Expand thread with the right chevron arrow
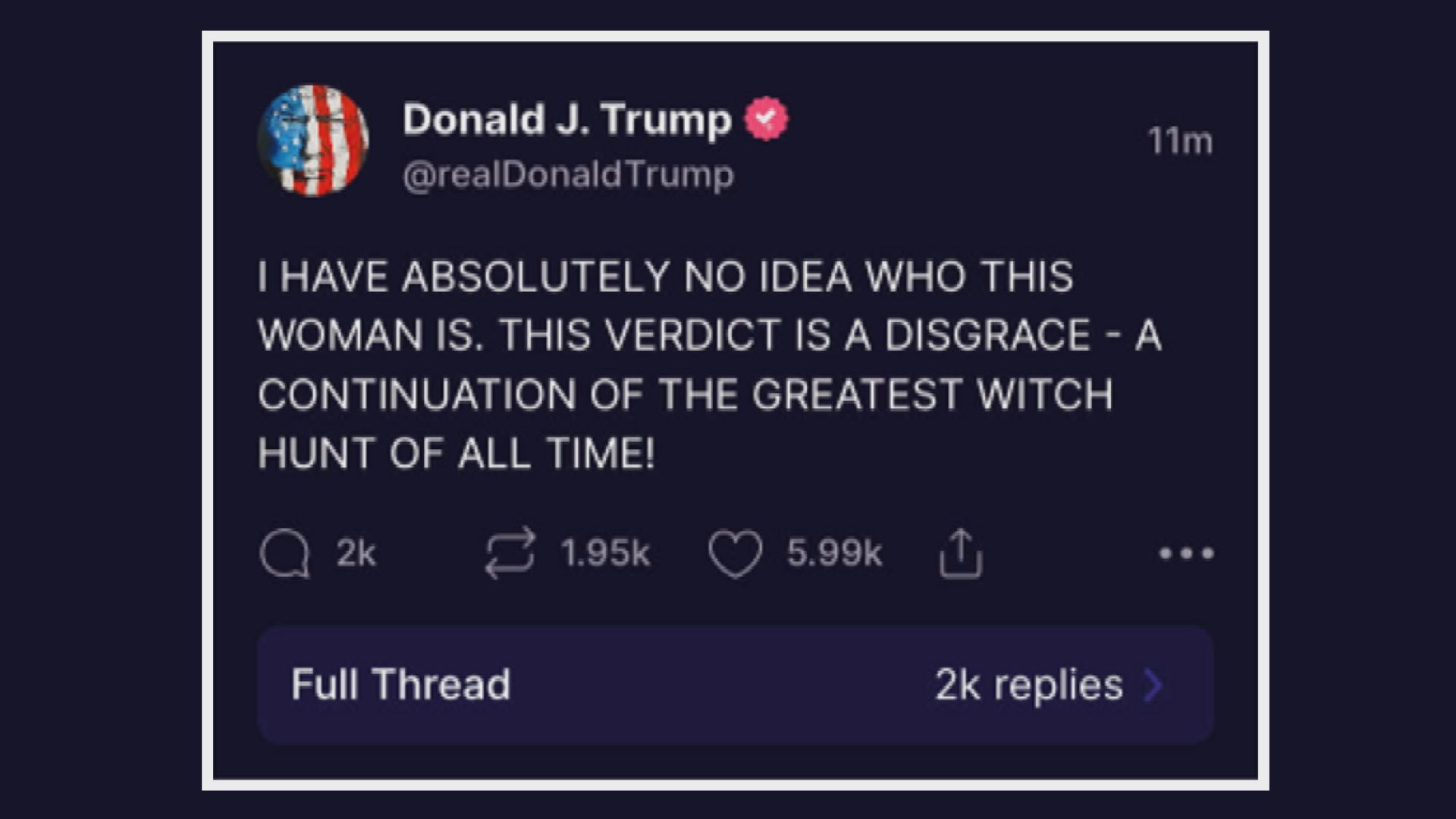This screenshot has height=819, width=1456. click(x=1153, y=685)
